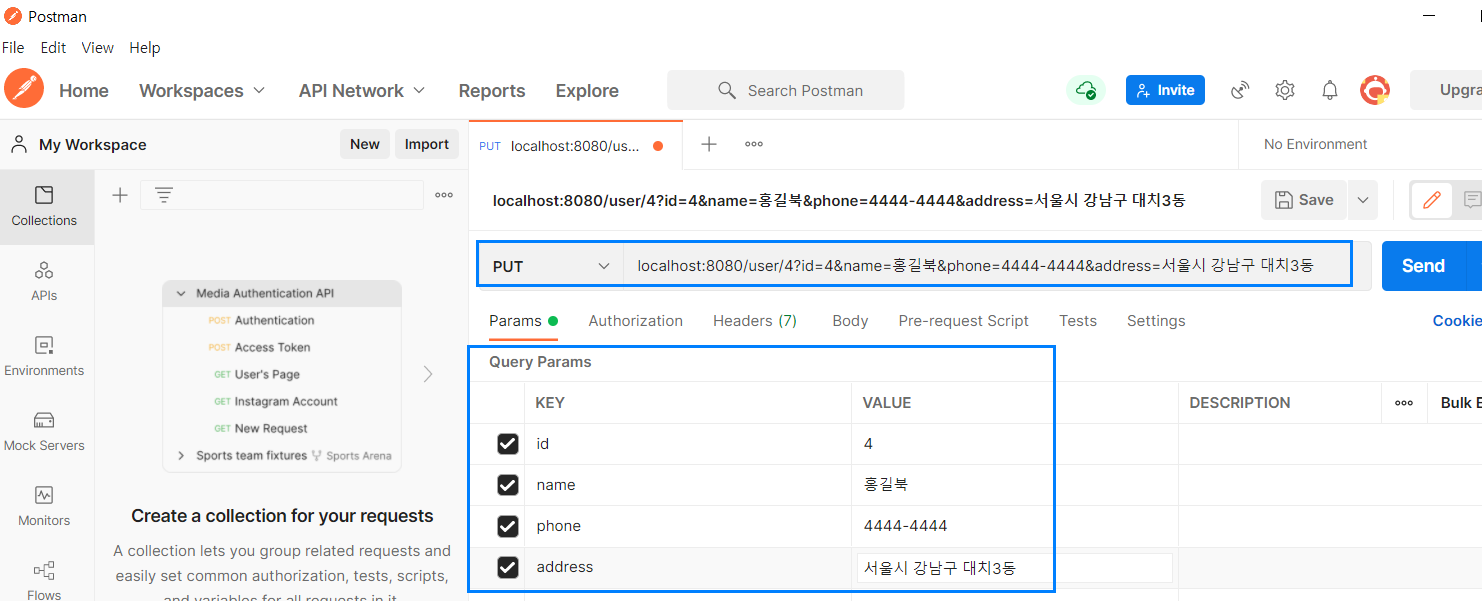Open the Flows sidebar section
1482x601 pixels.
pyautogui.click(x=44, y=580)
